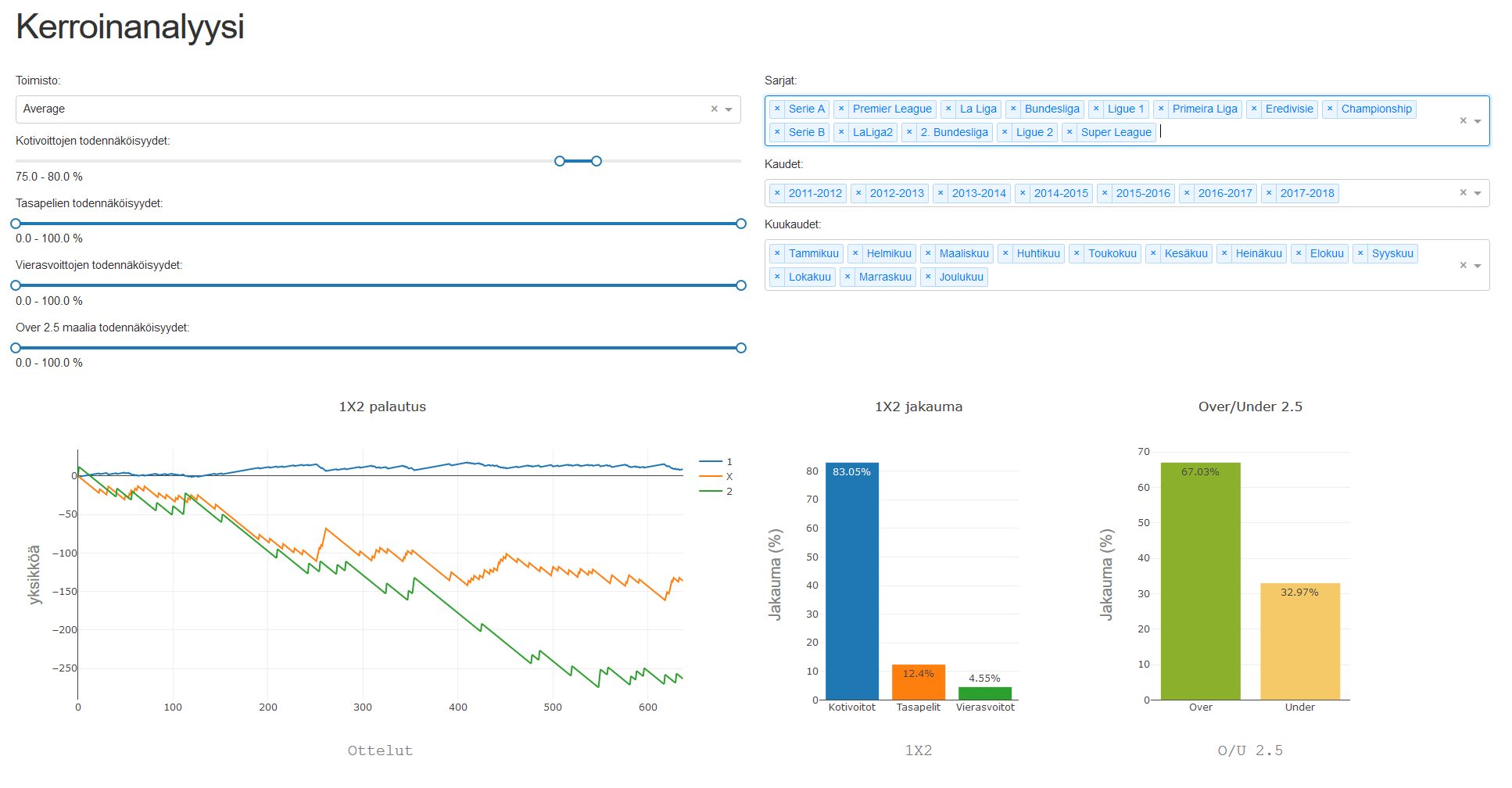
Task: Open the Toimisto dropdown arrow
Action: 729,109
